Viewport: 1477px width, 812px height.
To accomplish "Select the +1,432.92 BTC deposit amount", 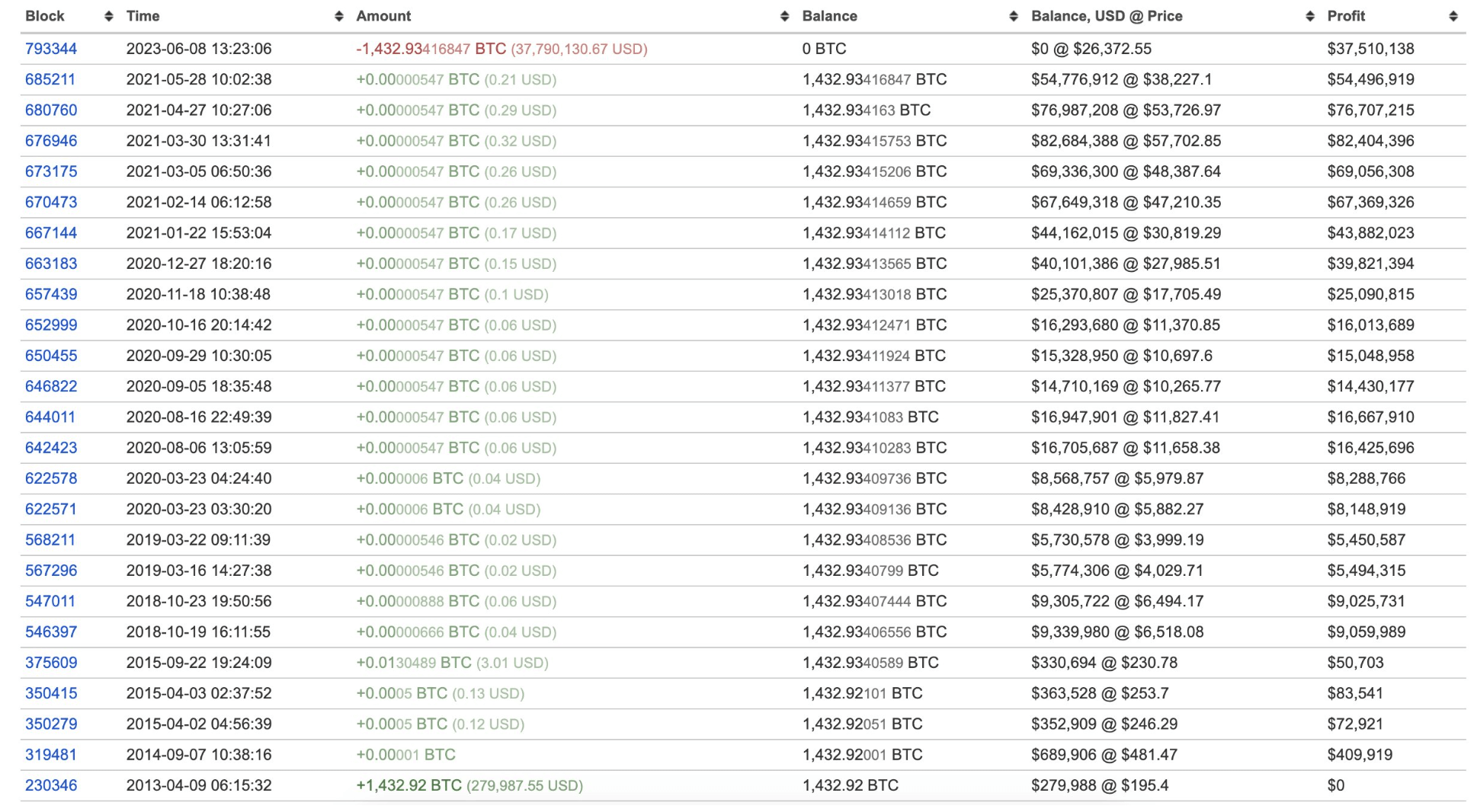I will (409, 785).
